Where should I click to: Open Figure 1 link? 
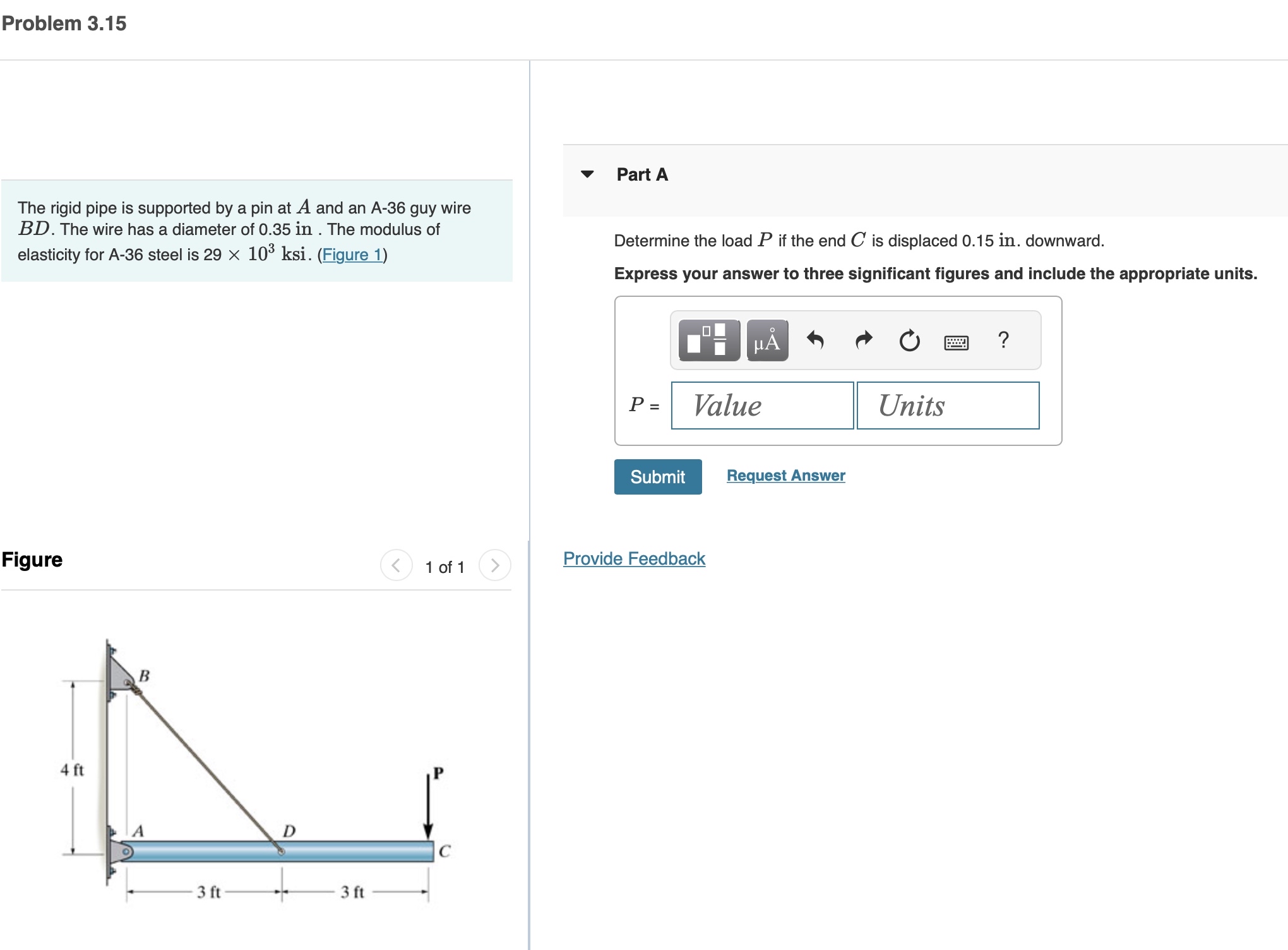(352, 255)
